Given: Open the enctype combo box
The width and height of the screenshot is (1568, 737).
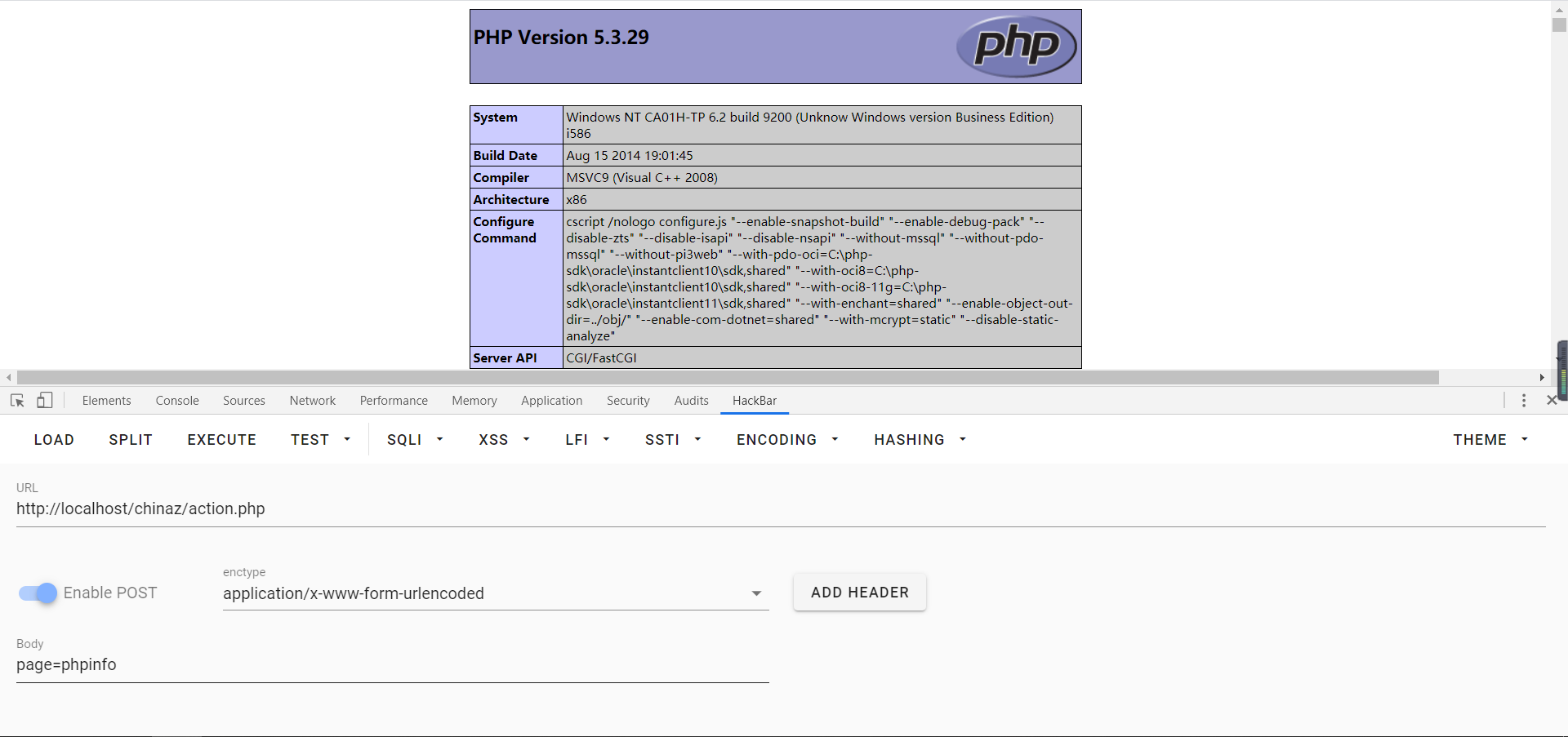Looking at the screenshot, I should click(x=496, y=593).
